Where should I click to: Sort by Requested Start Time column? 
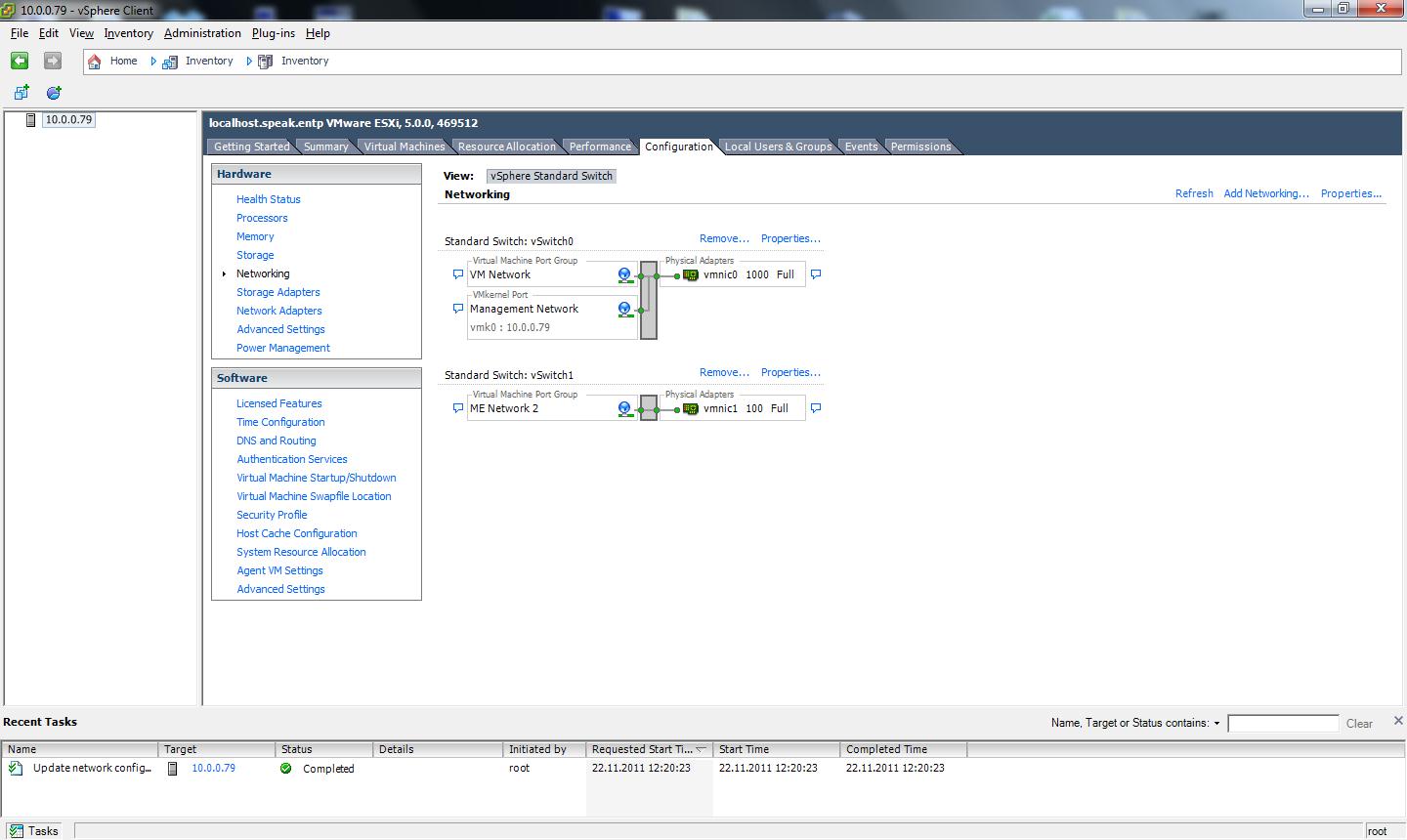coord(650,749)
